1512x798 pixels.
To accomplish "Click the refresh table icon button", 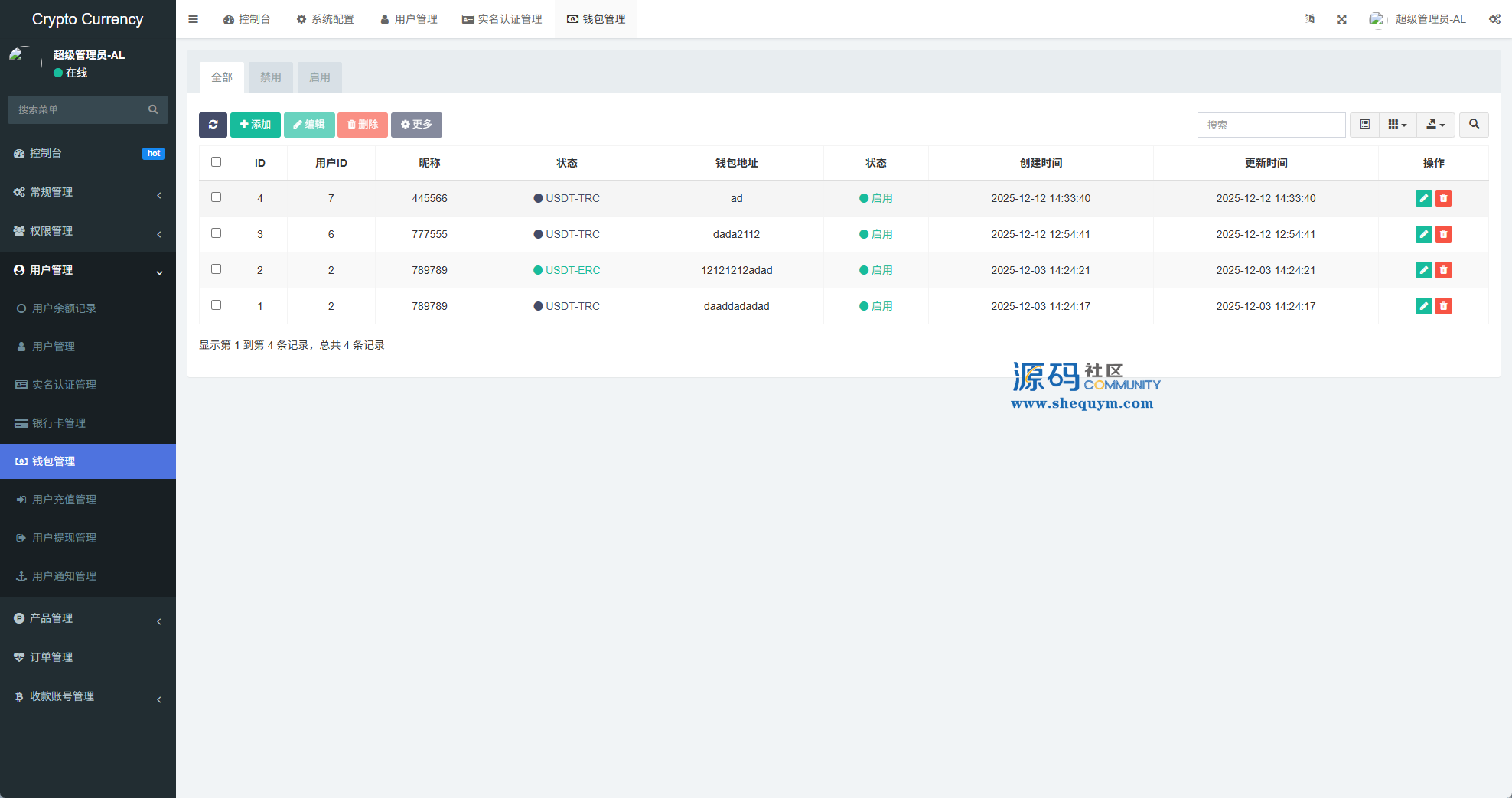I will (213, 125).
